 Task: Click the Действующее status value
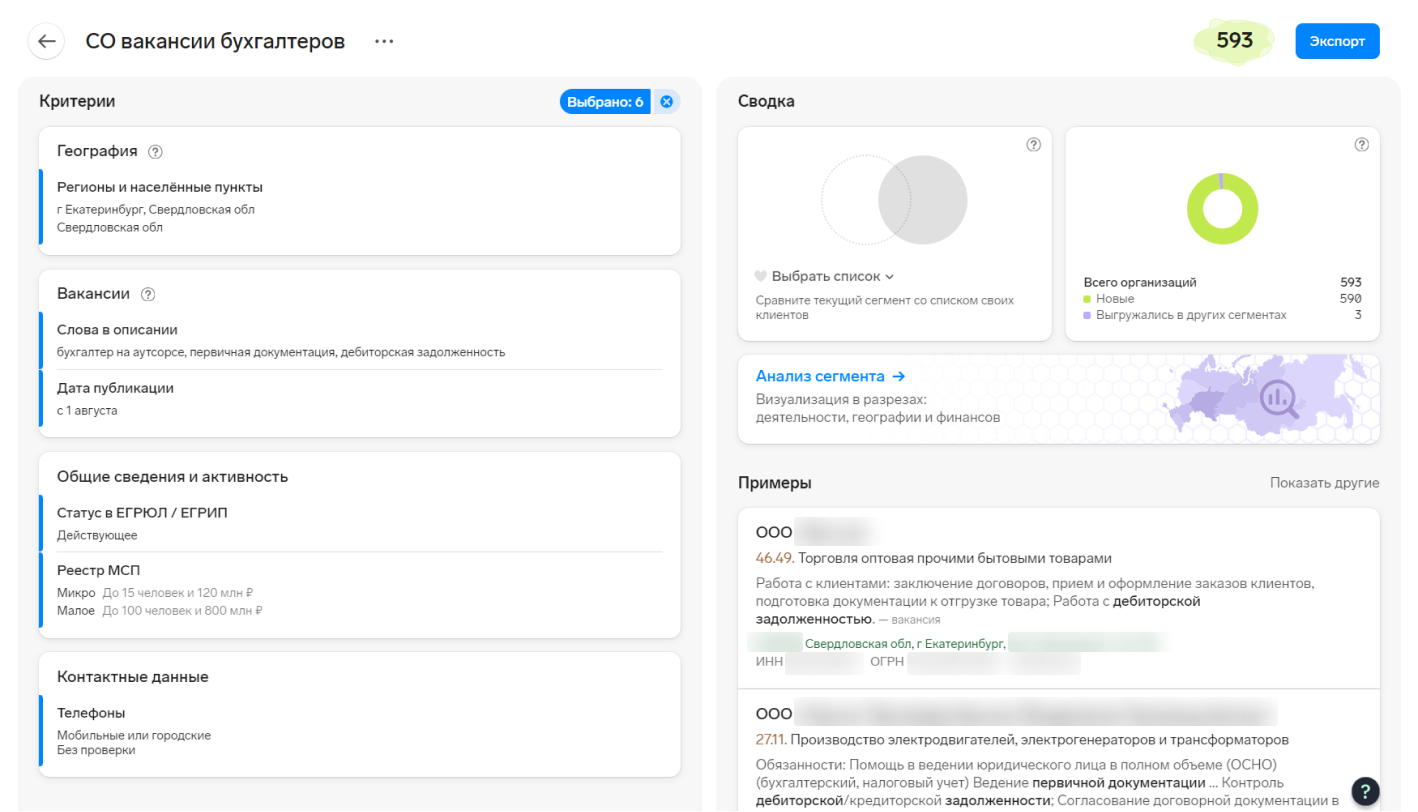(97, 535)
